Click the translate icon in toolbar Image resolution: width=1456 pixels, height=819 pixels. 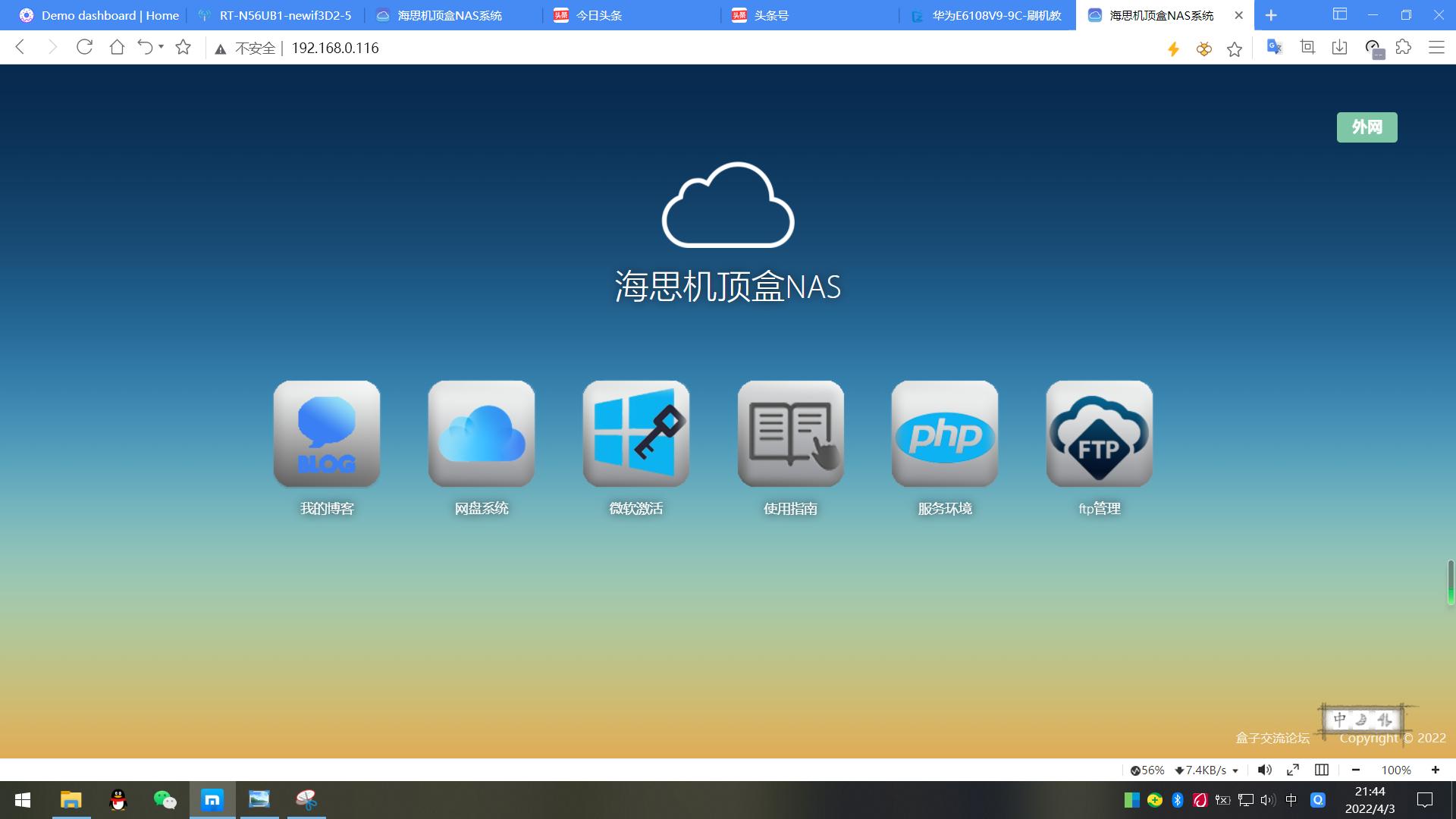point(1274,48)
